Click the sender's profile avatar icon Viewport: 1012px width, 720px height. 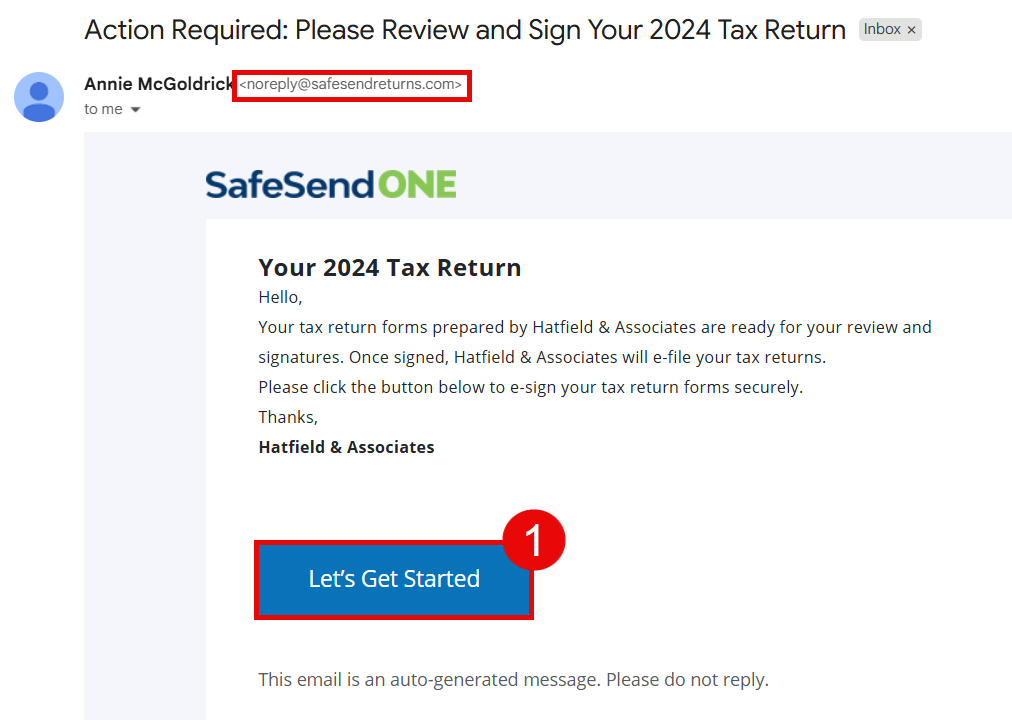[x=39, y=97]
